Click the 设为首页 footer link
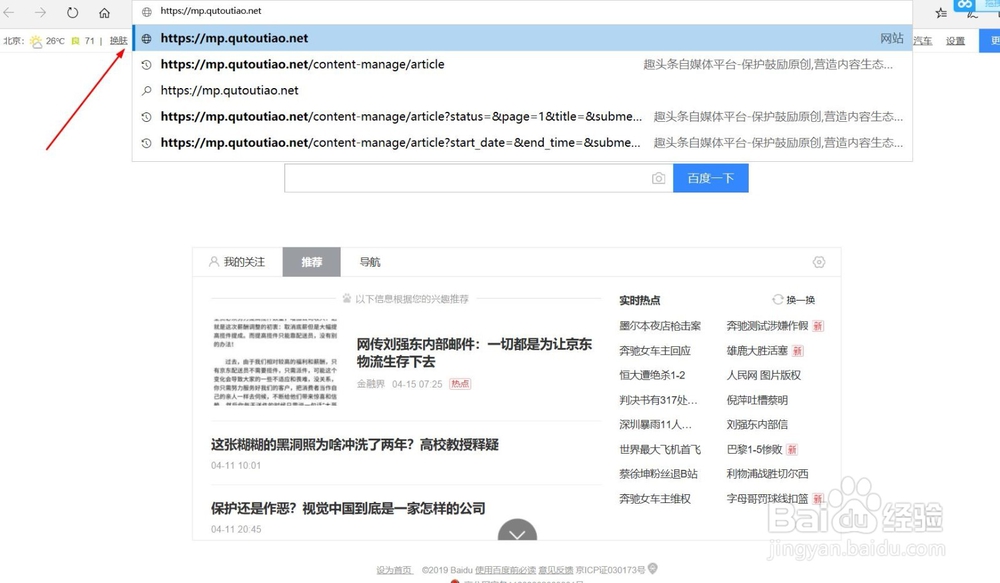Viewport: 1000px width, 583px height. coord(394,570)
